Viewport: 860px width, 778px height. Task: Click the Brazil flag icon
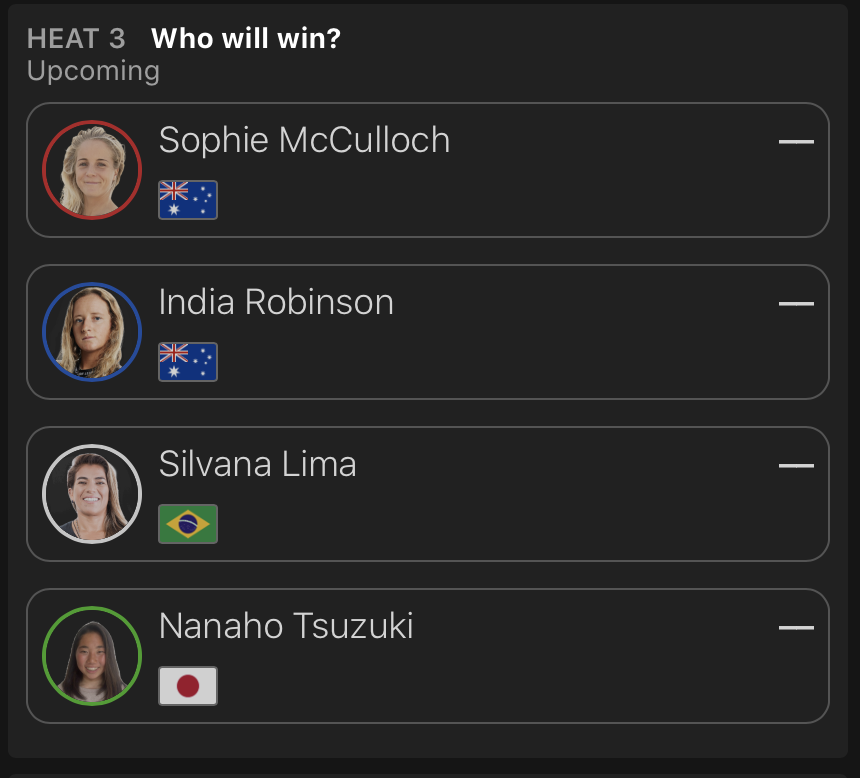tap(188, 524)
